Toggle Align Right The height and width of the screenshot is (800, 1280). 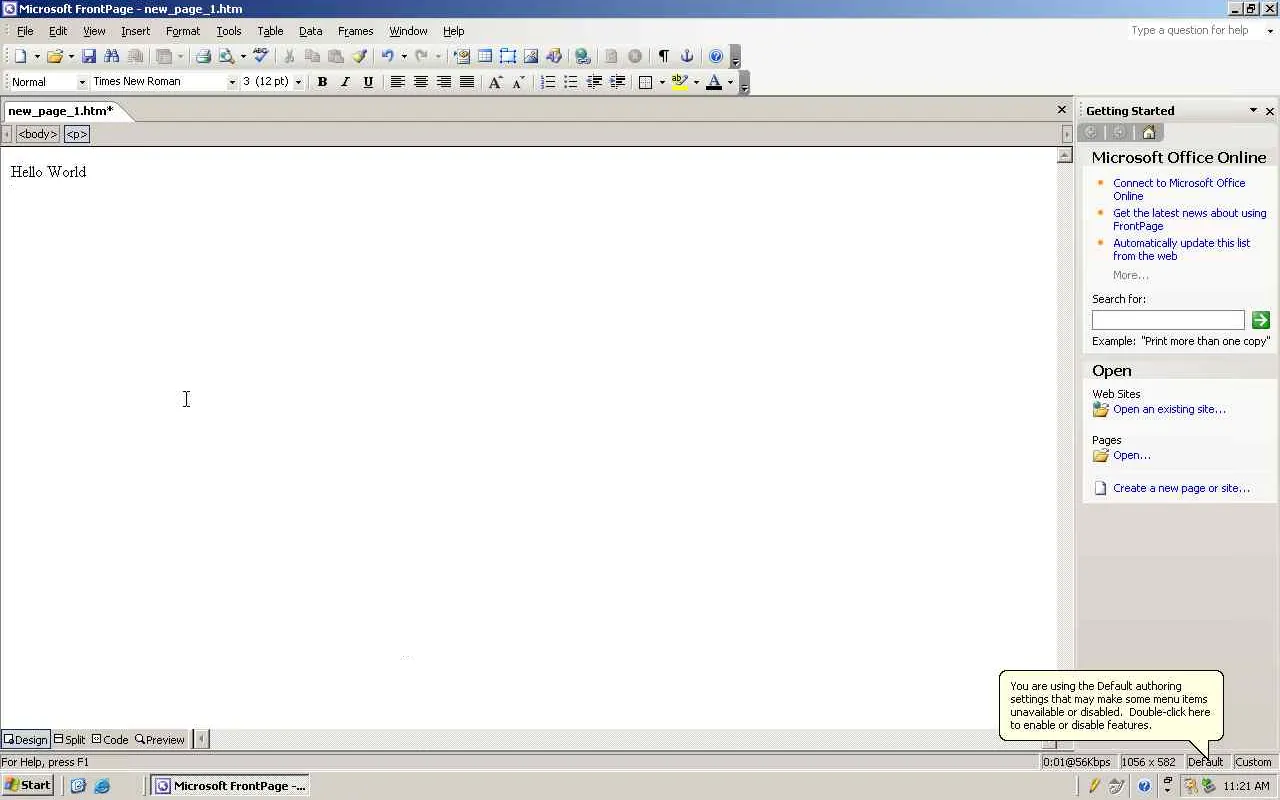click(444, 82)
